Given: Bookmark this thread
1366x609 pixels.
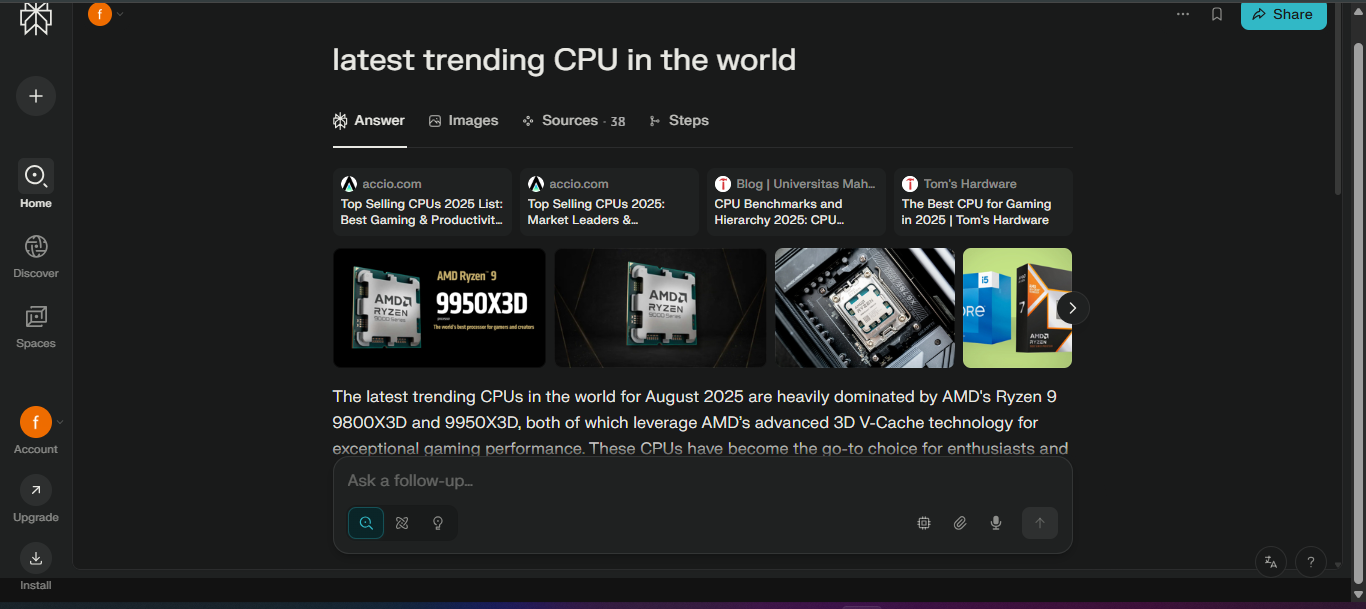Looking at the screenshot, I should (1217, 14).
